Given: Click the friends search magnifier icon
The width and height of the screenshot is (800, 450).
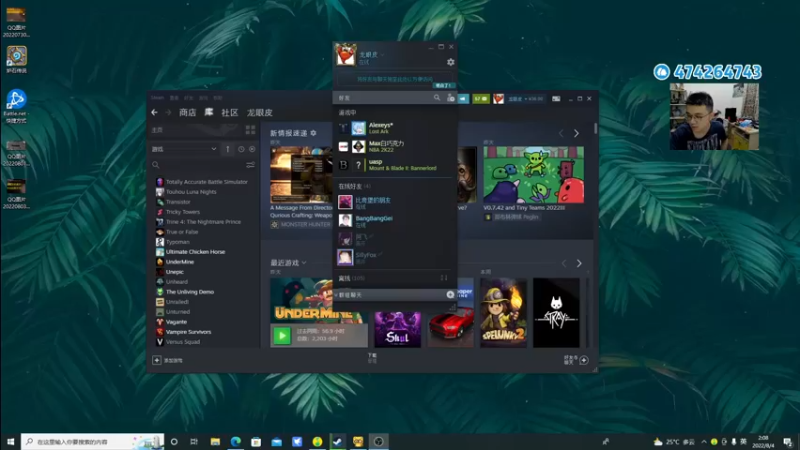Looking at the screenshot, I should pyautogui.click(x=437, y=97).
